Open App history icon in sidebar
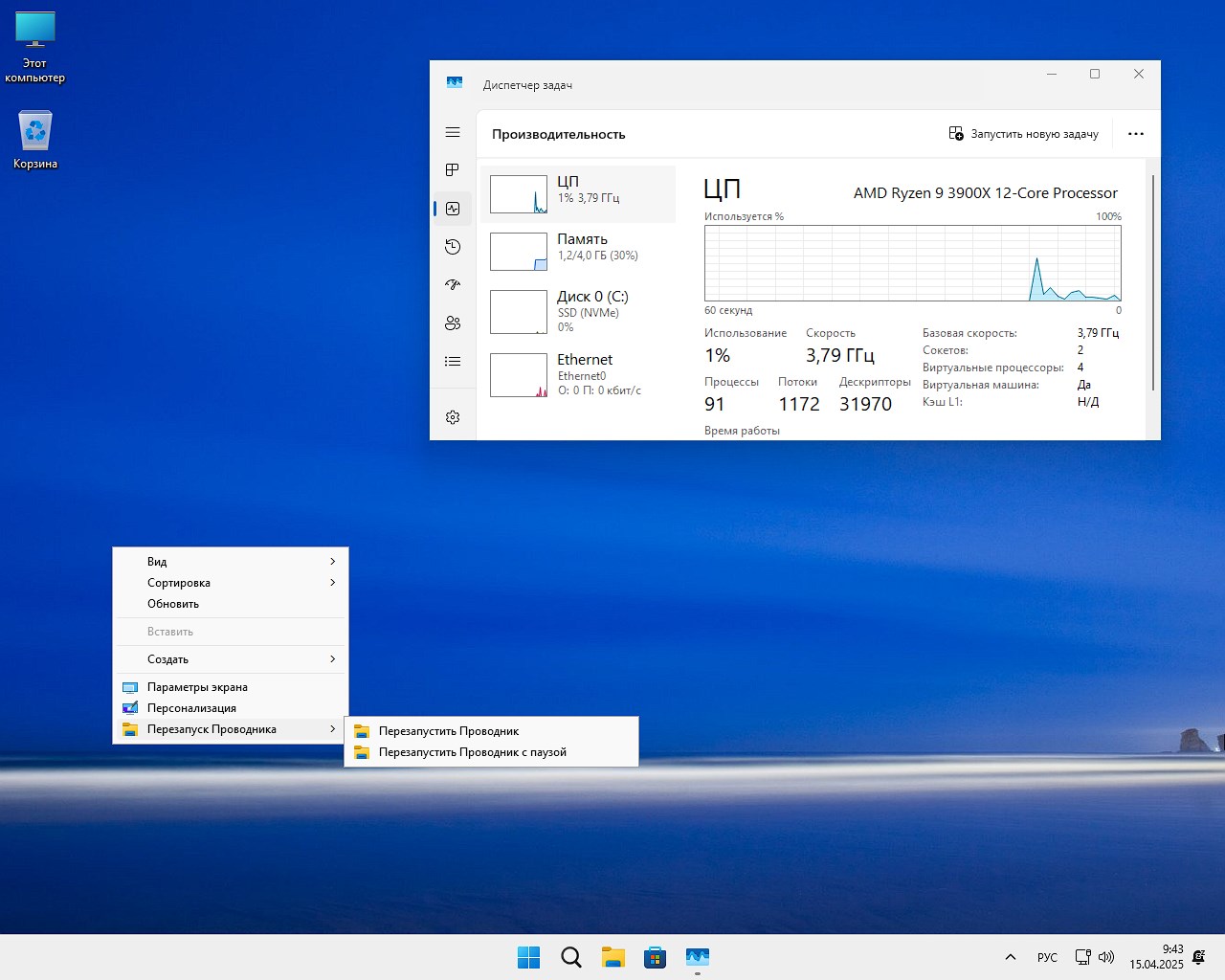 [453, 247]
